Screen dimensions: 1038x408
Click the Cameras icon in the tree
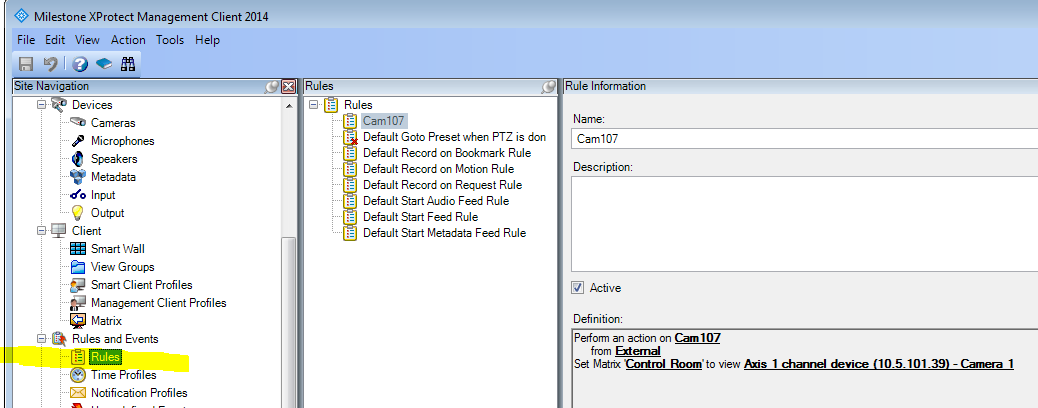point(78,123)
